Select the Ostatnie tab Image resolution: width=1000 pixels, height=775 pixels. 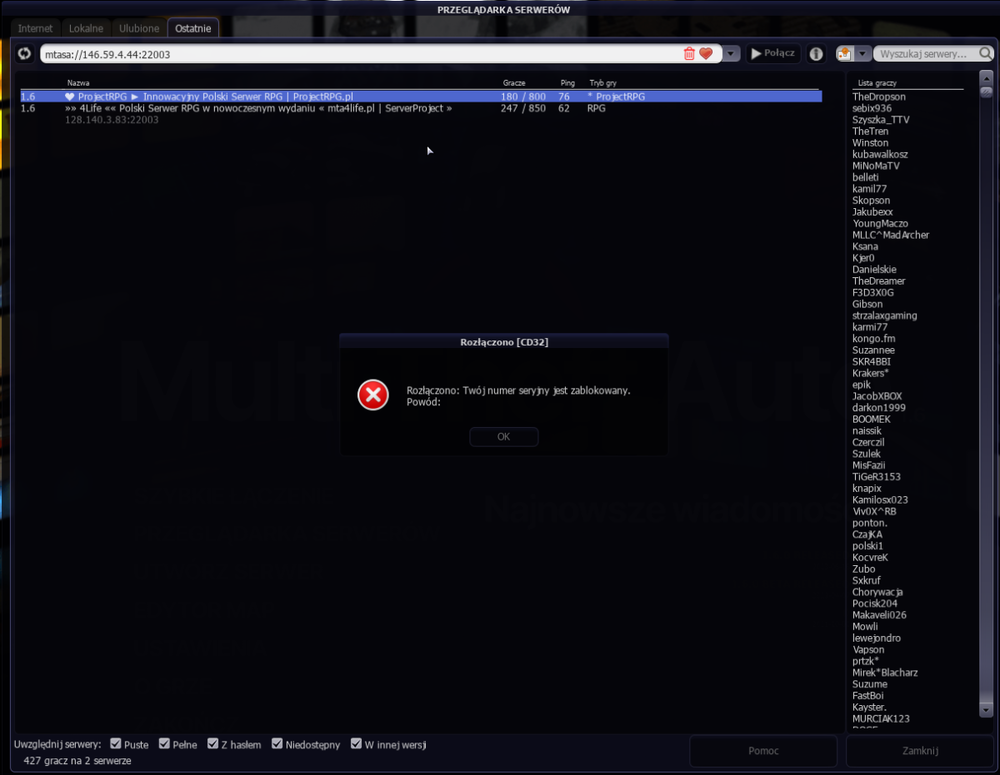tap(193, 28)
